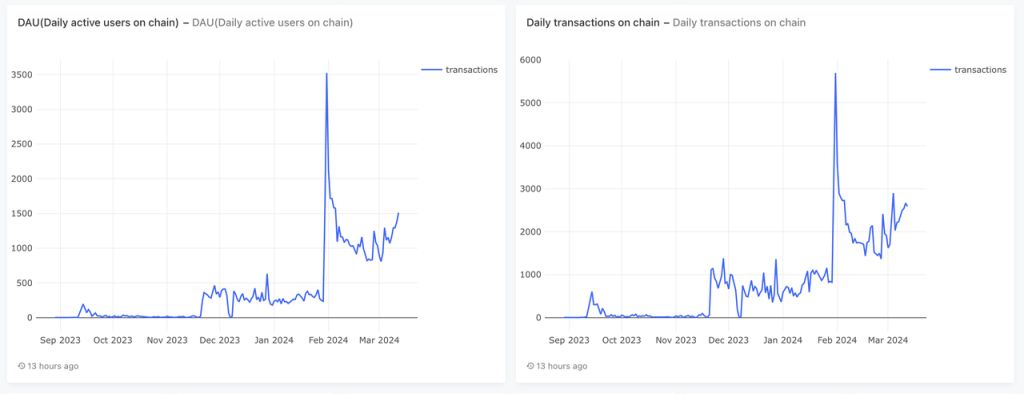The image size is (1024, 394).
Task: Toggle the transactions legend line in the DAU chart
Action: (431, 70)
